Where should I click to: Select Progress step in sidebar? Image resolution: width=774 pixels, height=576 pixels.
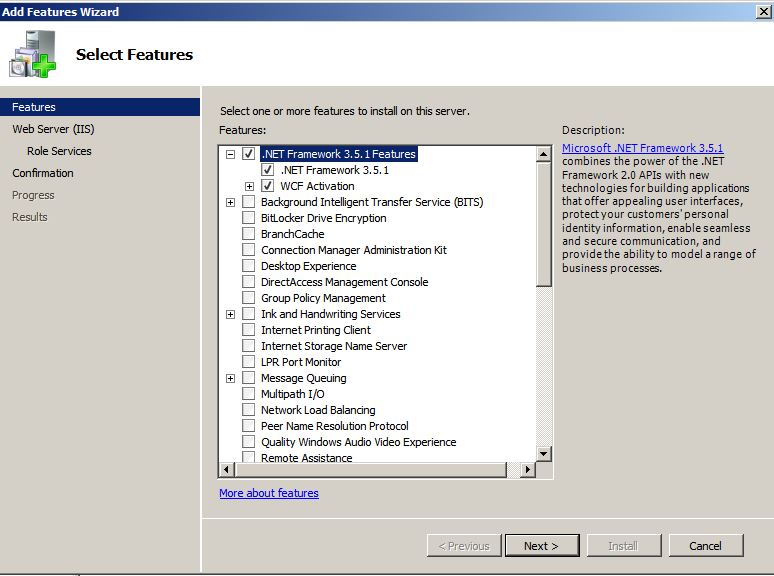coord(33,195)
